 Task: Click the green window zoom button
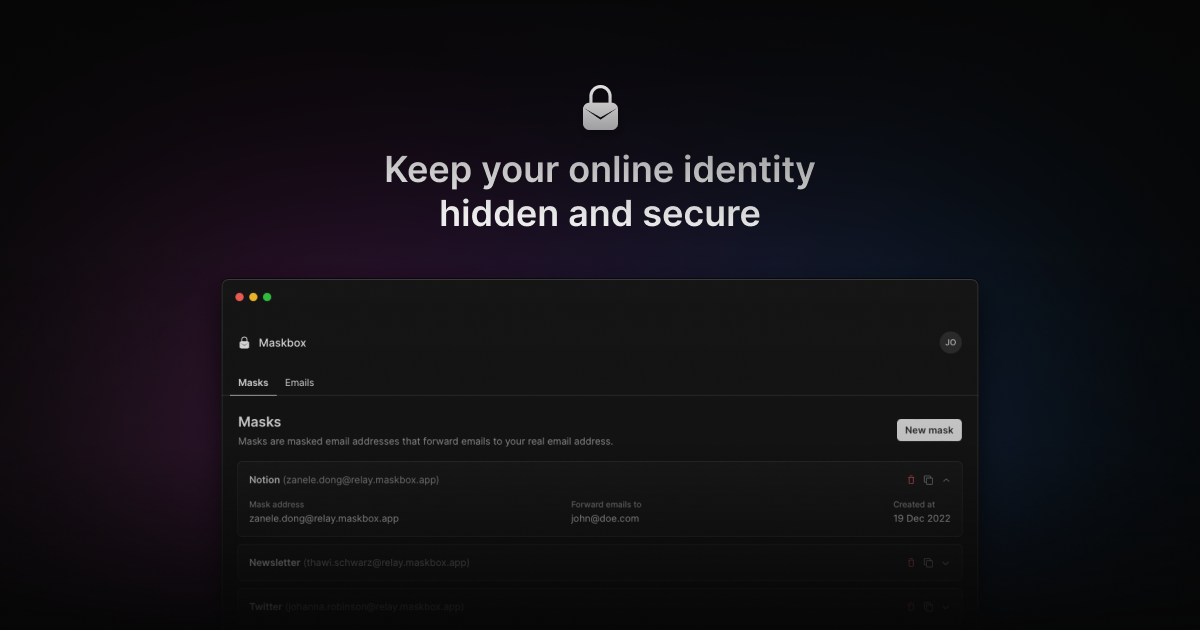tap(267, 297)
